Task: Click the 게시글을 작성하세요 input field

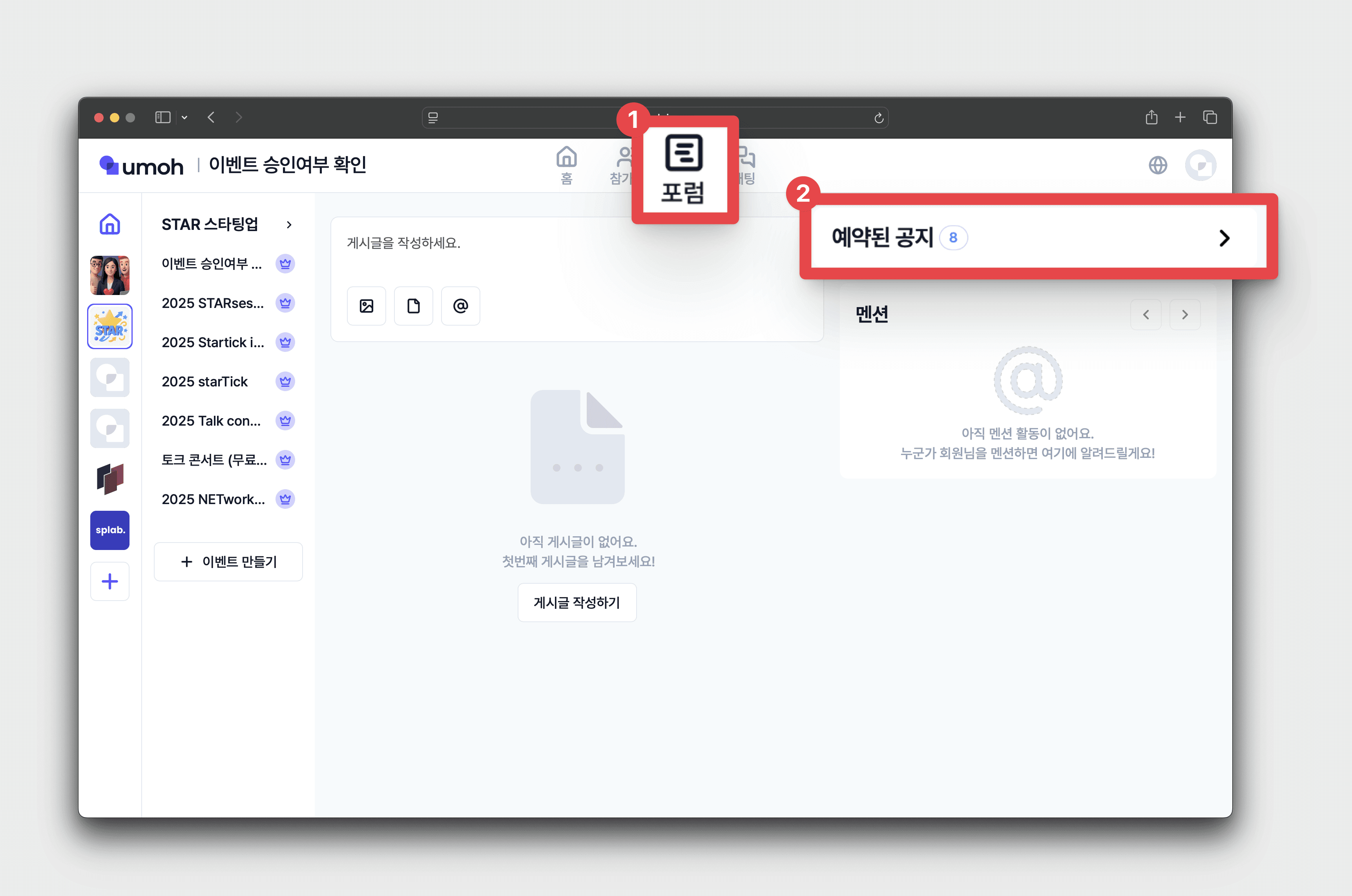Action: pos(403,244)
